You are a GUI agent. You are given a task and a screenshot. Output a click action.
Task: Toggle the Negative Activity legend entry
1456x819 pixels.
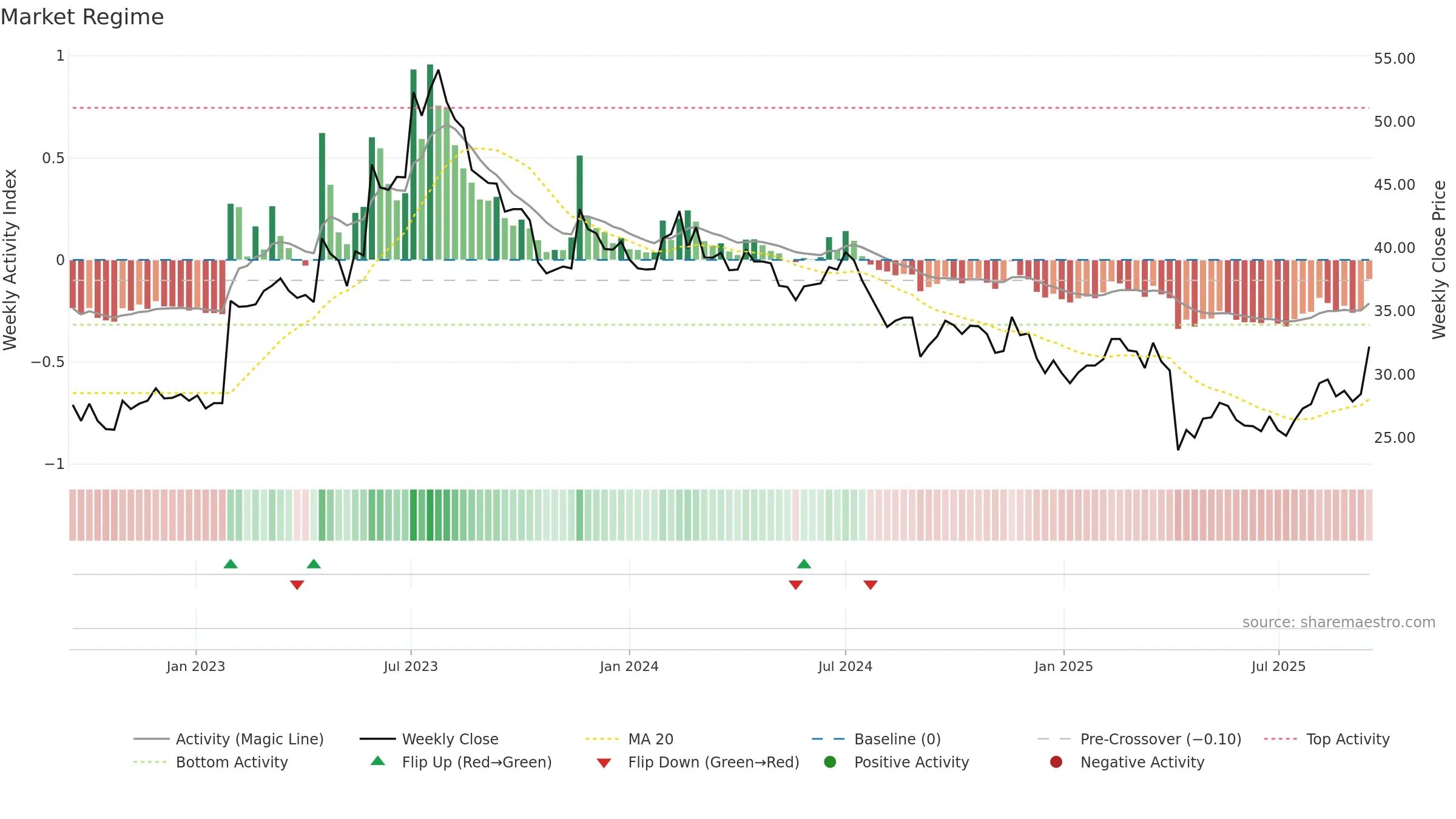(x=1127, y=762)
